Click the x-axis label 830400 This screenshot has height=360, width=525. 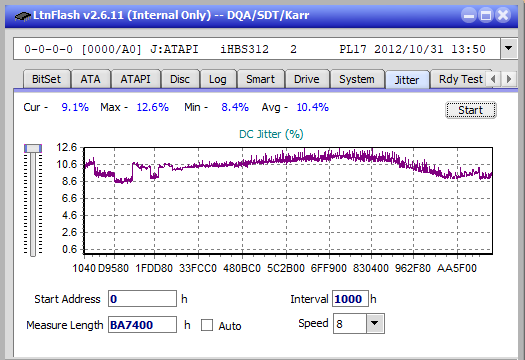click(371, 268)
